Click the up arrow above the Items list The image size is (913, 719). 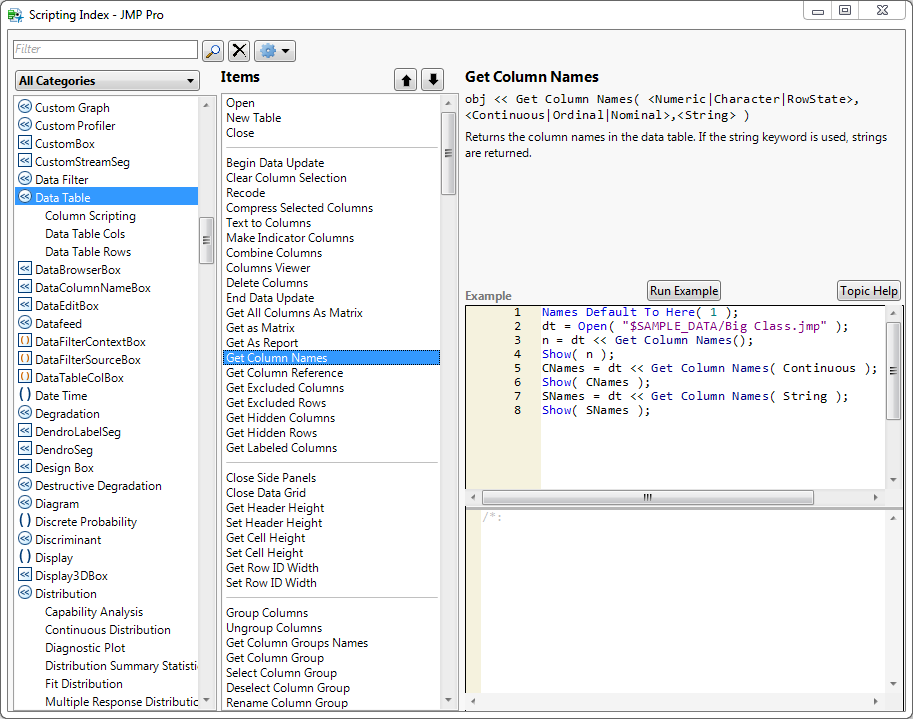coord(404,78)
